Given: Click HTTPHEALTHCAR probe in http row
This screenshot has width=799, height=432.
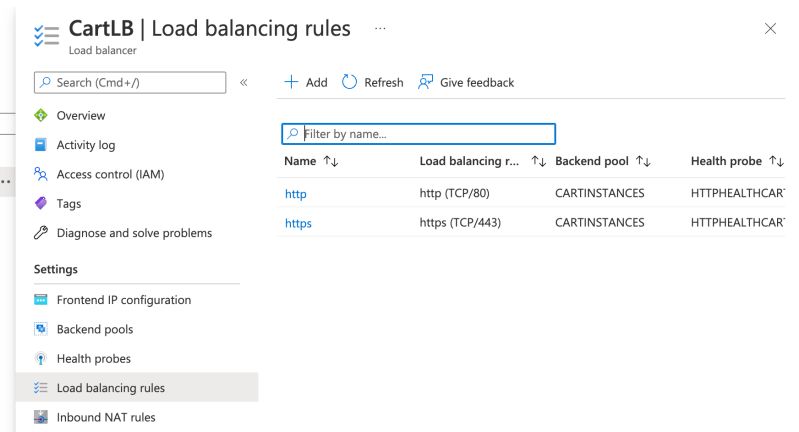Looking at the screenshot, I should 738,193.
